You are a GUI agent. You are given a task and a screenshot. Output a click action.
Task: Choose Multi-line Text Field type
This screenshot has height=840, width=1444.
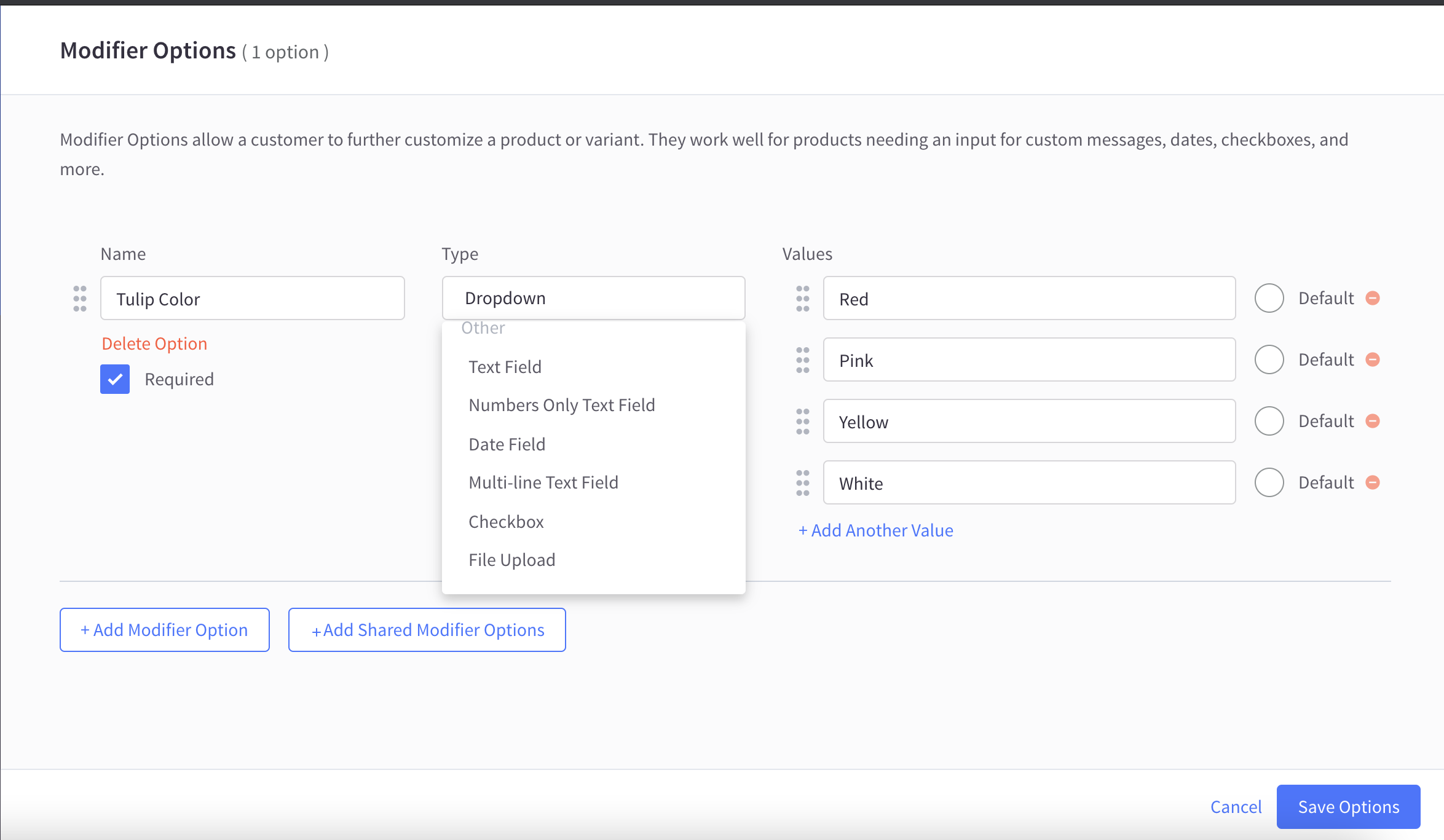click(593, 482)
